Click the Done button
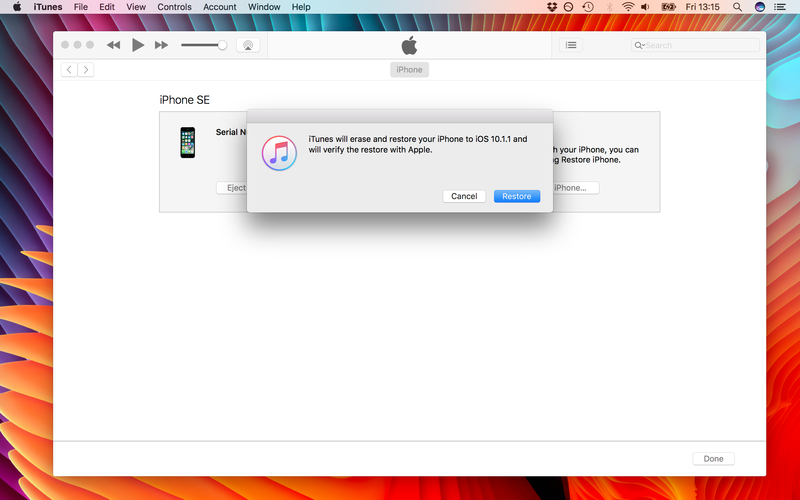800x500 pixels. [713, 458]
